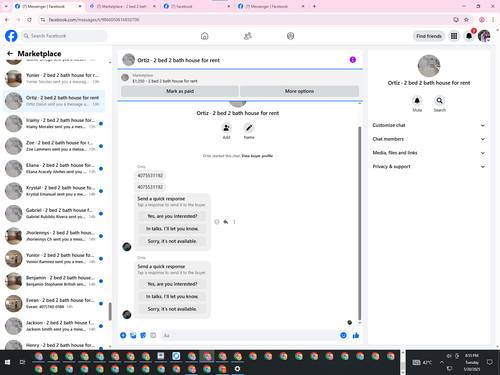Open the View buyer profile link

pyautogui.click(x=257, y=156)
